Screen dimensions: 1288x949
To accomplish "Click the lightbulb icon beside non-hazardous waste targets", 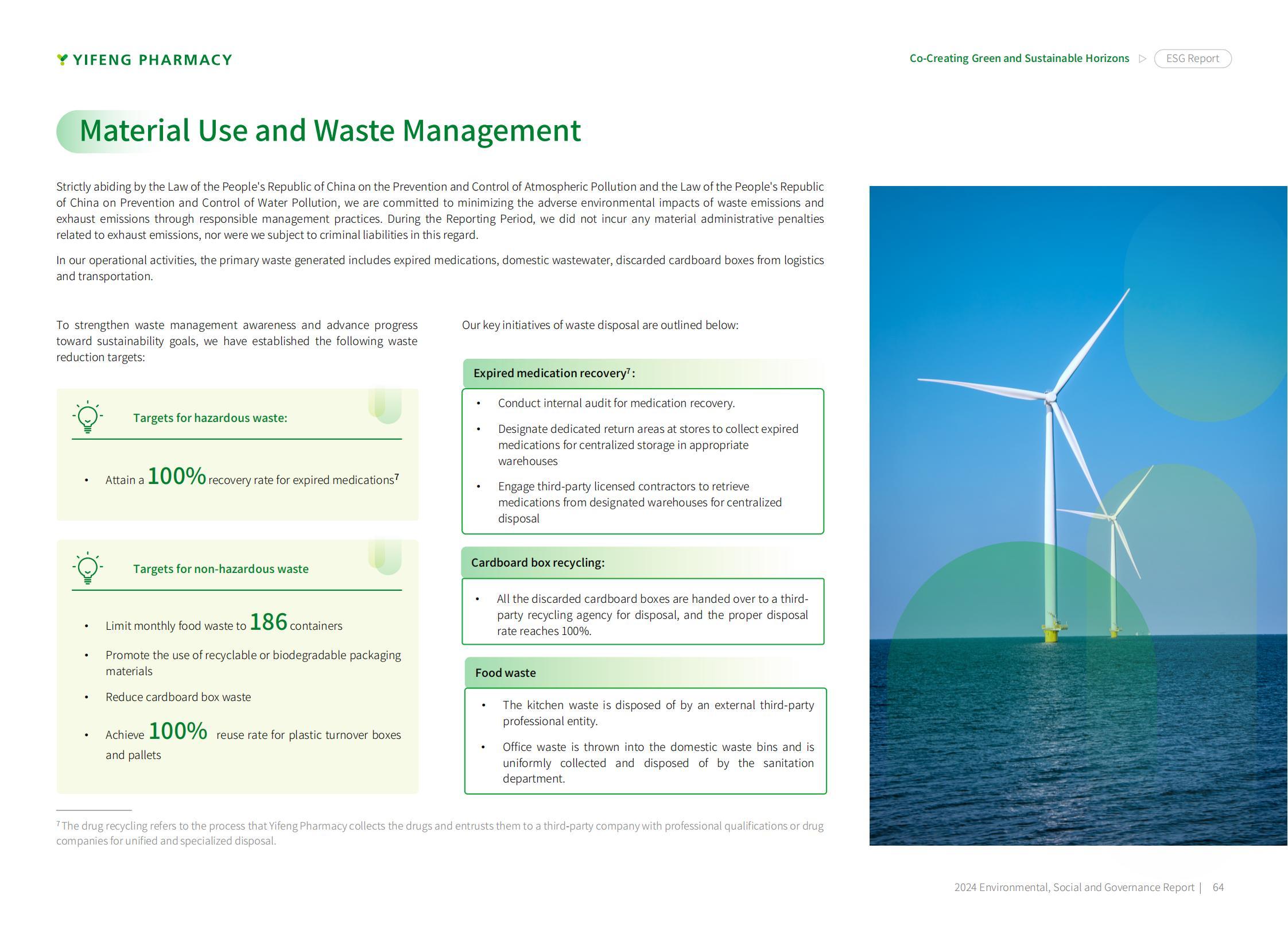I will click(x=87, y=568).
